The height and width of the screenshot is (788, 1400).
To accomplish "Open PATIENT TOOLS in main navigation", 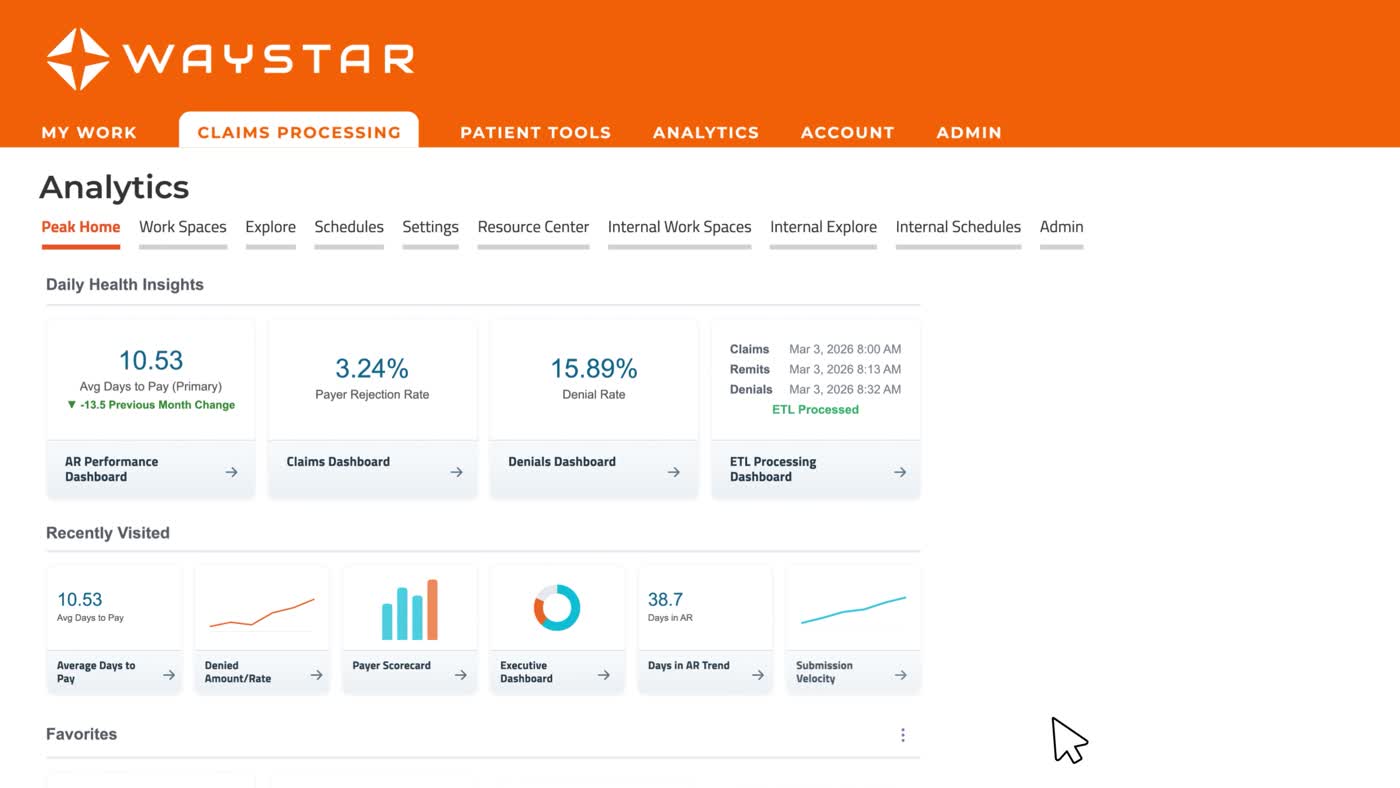I will [535, 132].
